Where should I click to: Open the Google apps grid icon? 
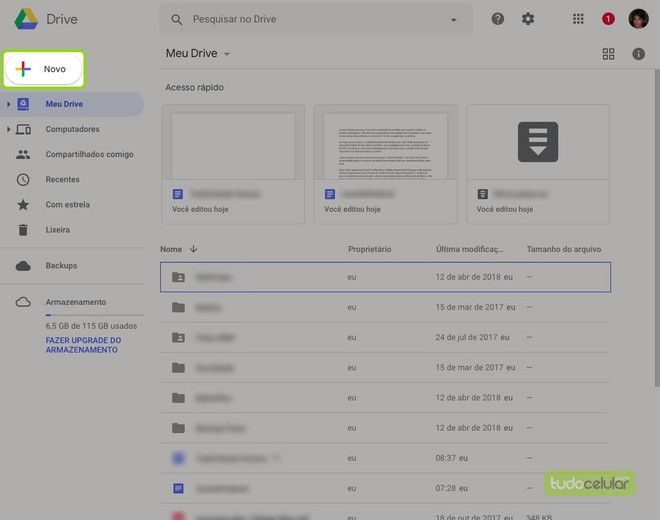coord(578,19)
